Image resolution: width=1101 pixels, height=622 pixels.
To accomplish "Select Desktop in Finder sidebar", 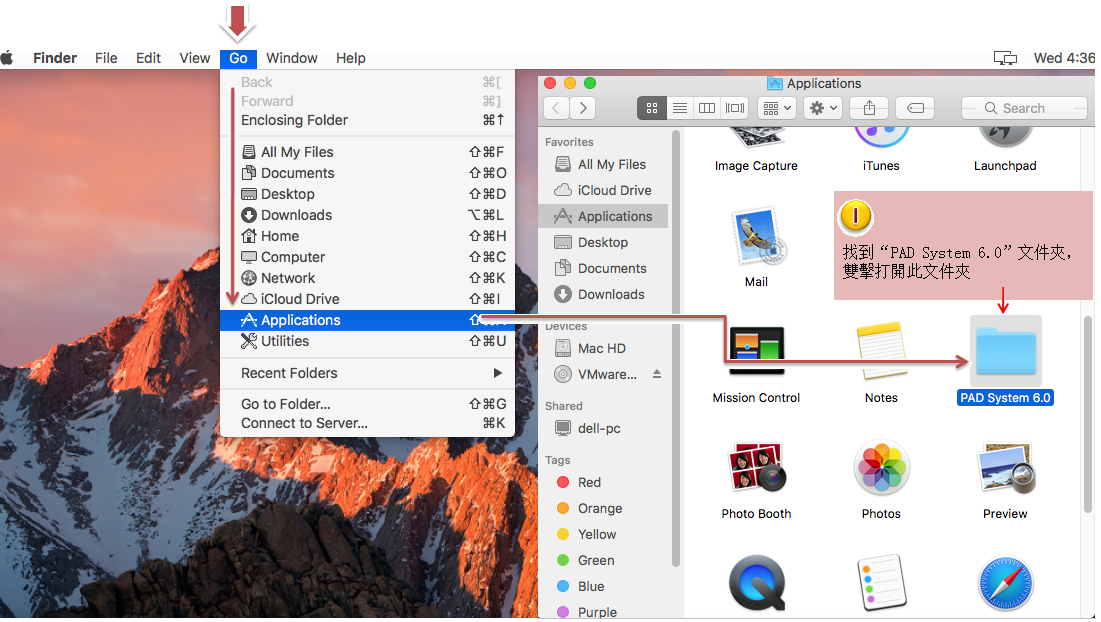I will click(x=604, y=242).
